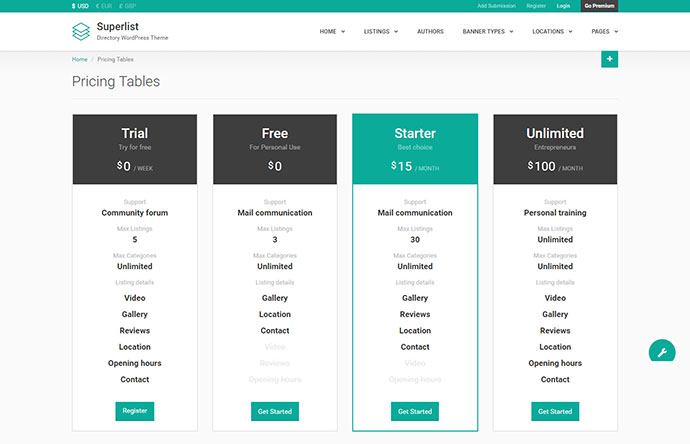Click the Superlist stacked-layers logo icon
Image resolution: width=690 pixels, height=444 pixels.
81,31
